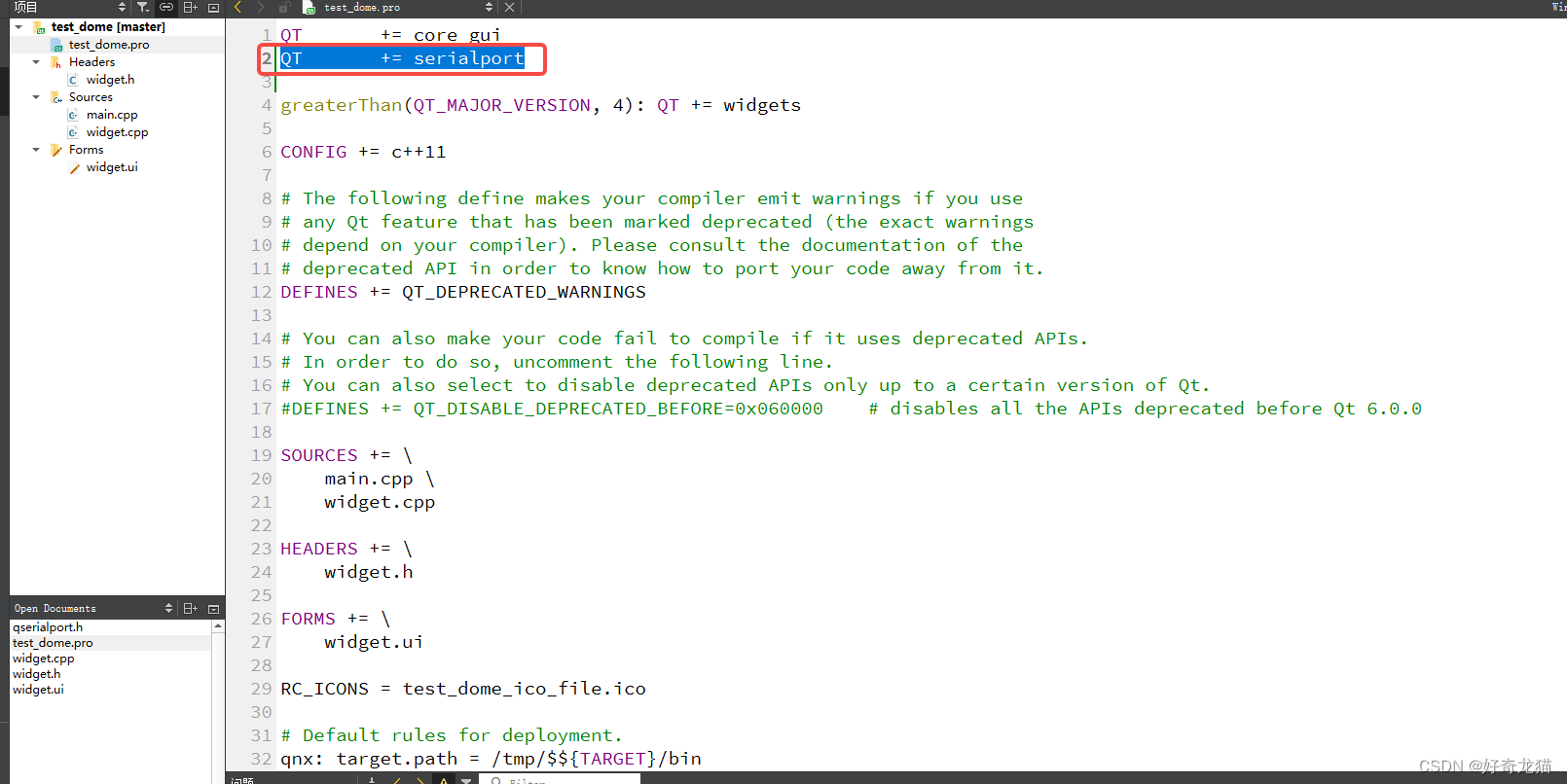Place cursor on 'serialport' in line 2
Image resolution: width=1567 pixels, height=784 pixels.
(x=469, y=58)
